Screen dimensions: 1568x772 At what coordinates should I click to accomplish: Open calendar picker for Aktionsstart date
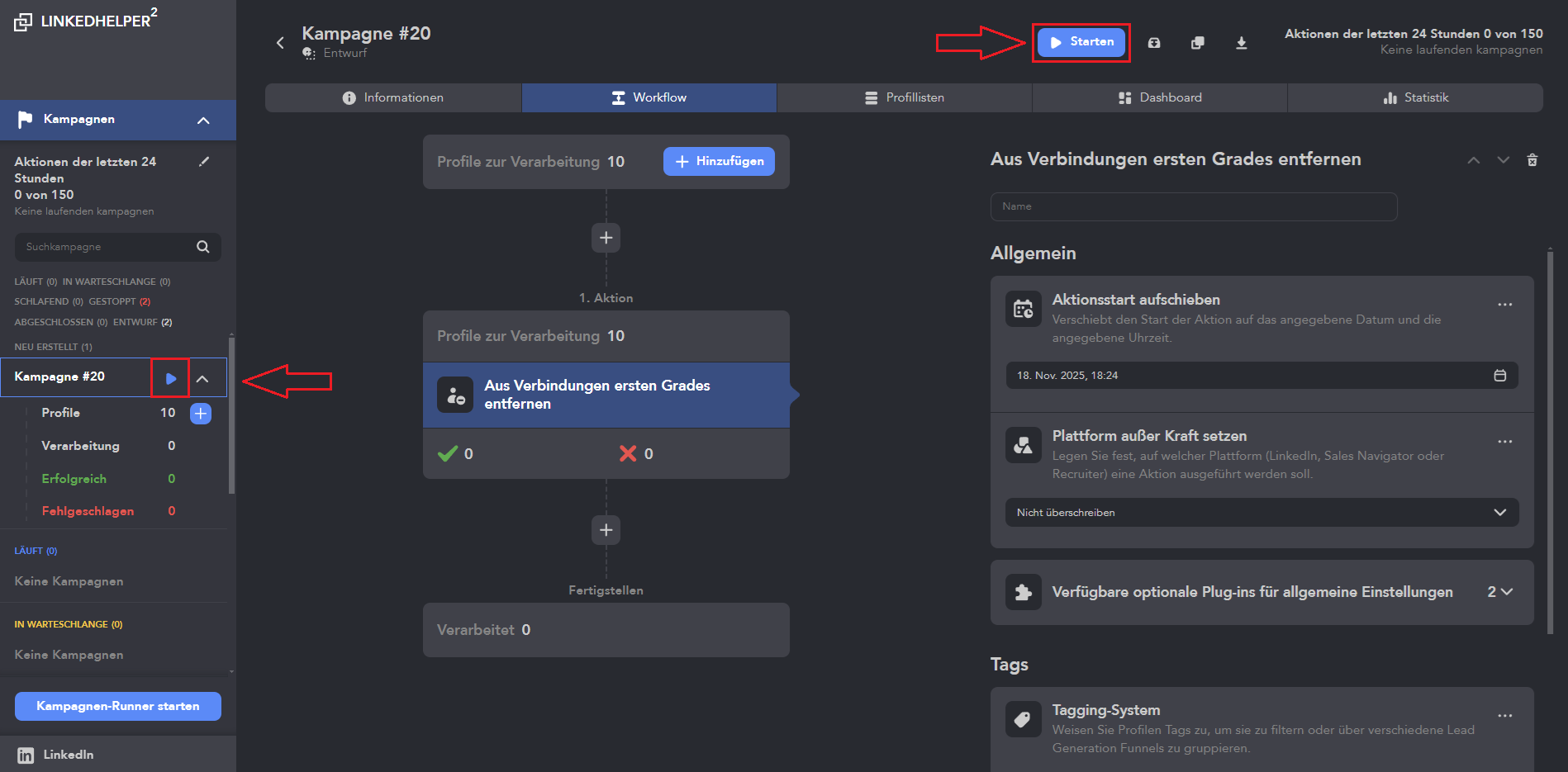(1499, 376)
